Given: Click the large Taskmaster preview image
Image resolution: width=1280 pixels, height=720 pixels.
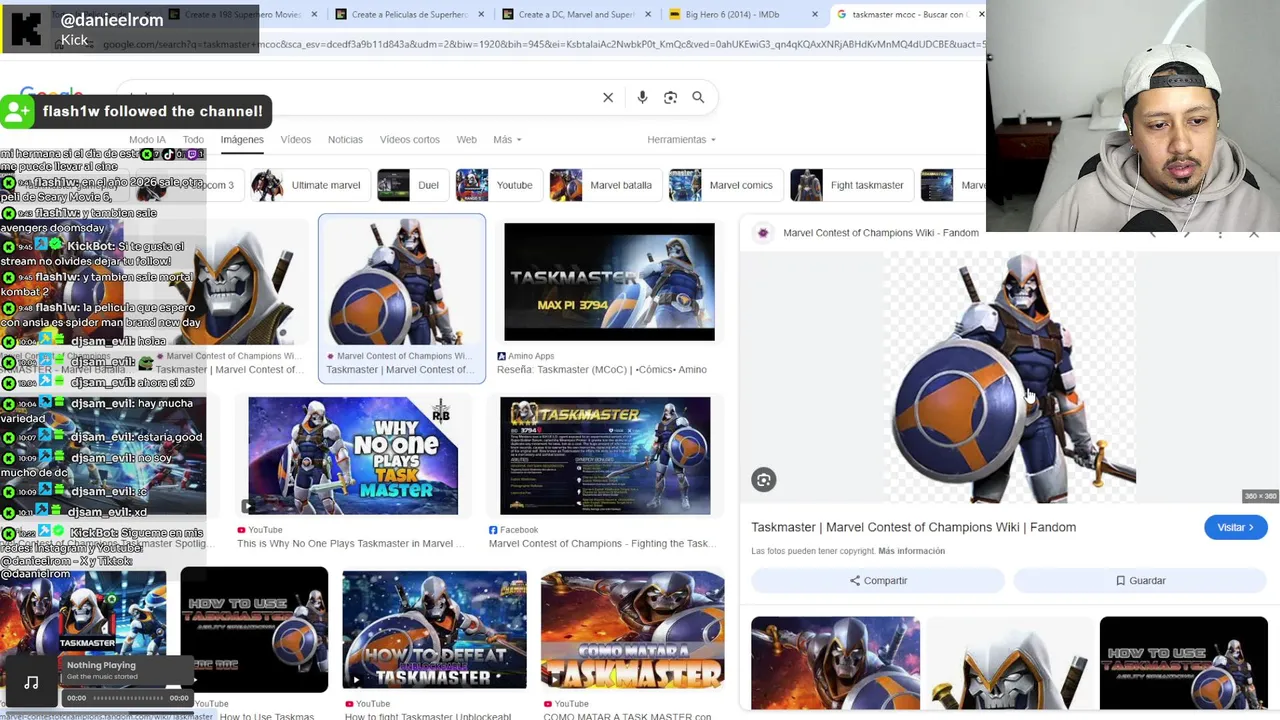Looking at the screenshot, I should [1009, 377].
